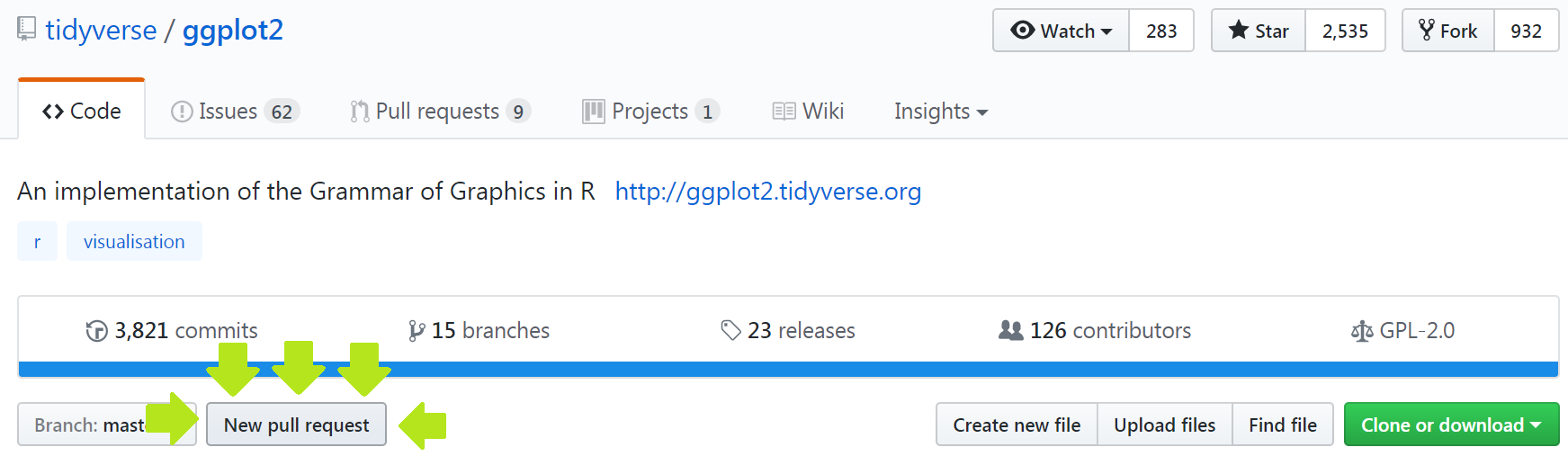Star the ggplot2 repository

click(x=1259, y=31)
